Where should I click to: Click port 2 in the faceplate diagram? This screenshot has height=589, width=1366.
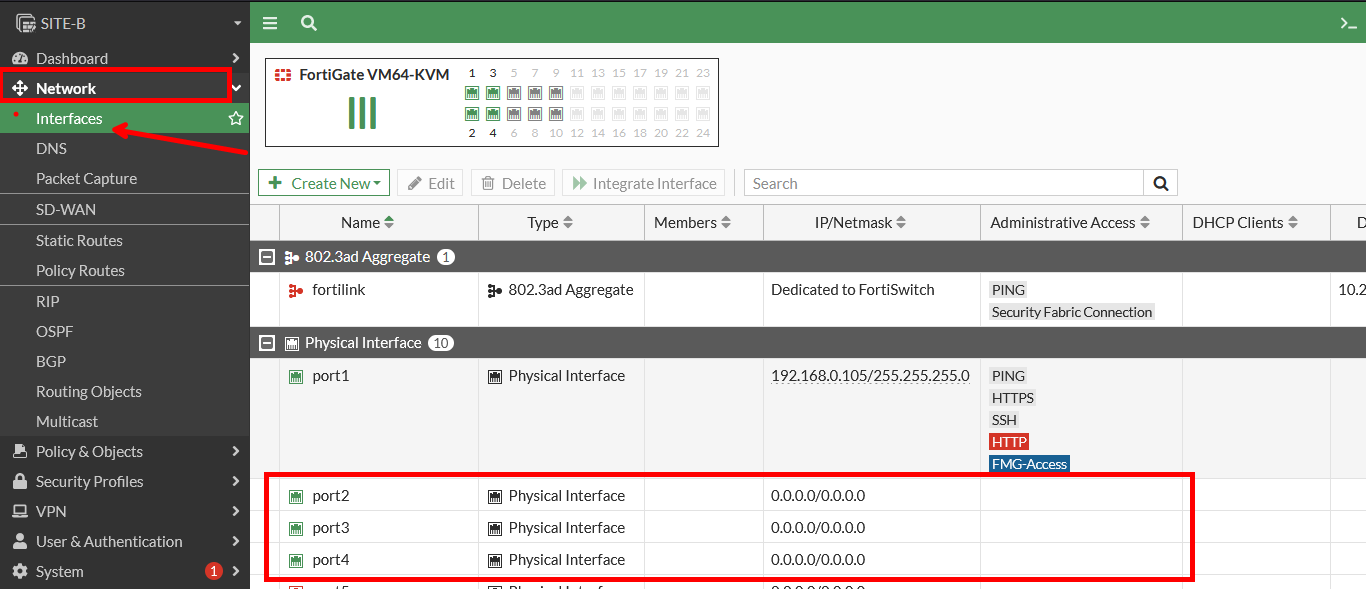pos(472,114)
